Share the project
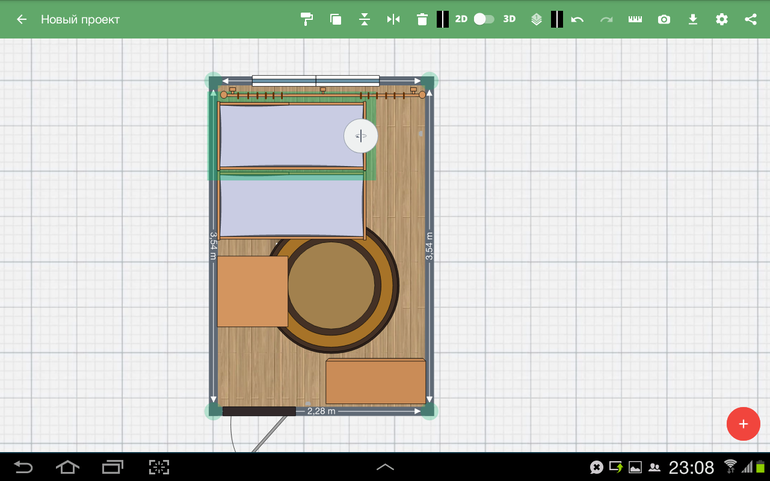Image resolution: width=770 pixels, height=481 pixels. [x=750, y=19]
